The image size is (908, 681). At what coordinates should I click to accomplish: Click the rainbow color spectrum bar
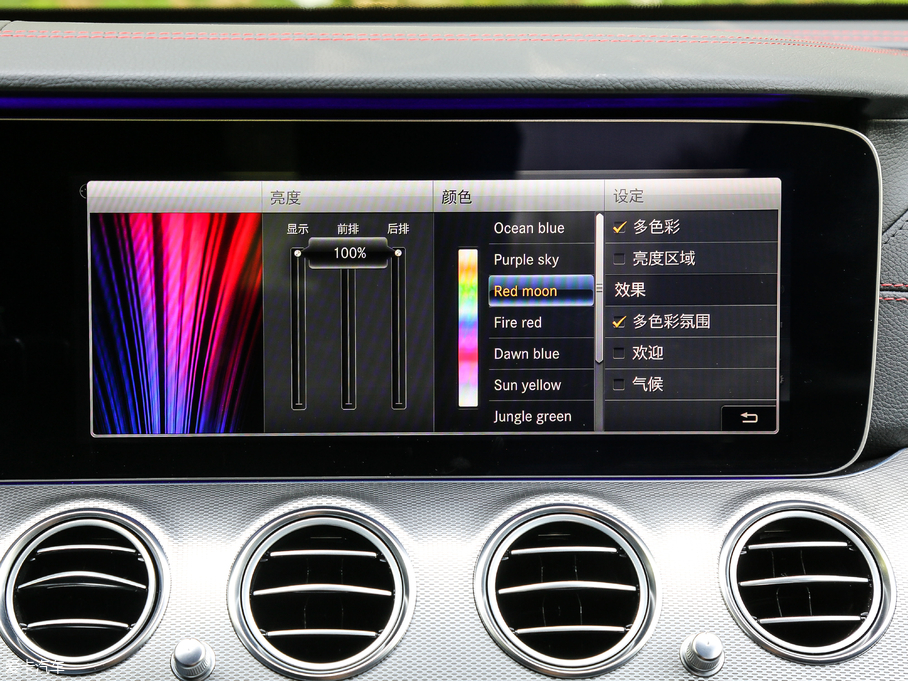(x=468, y=328)
